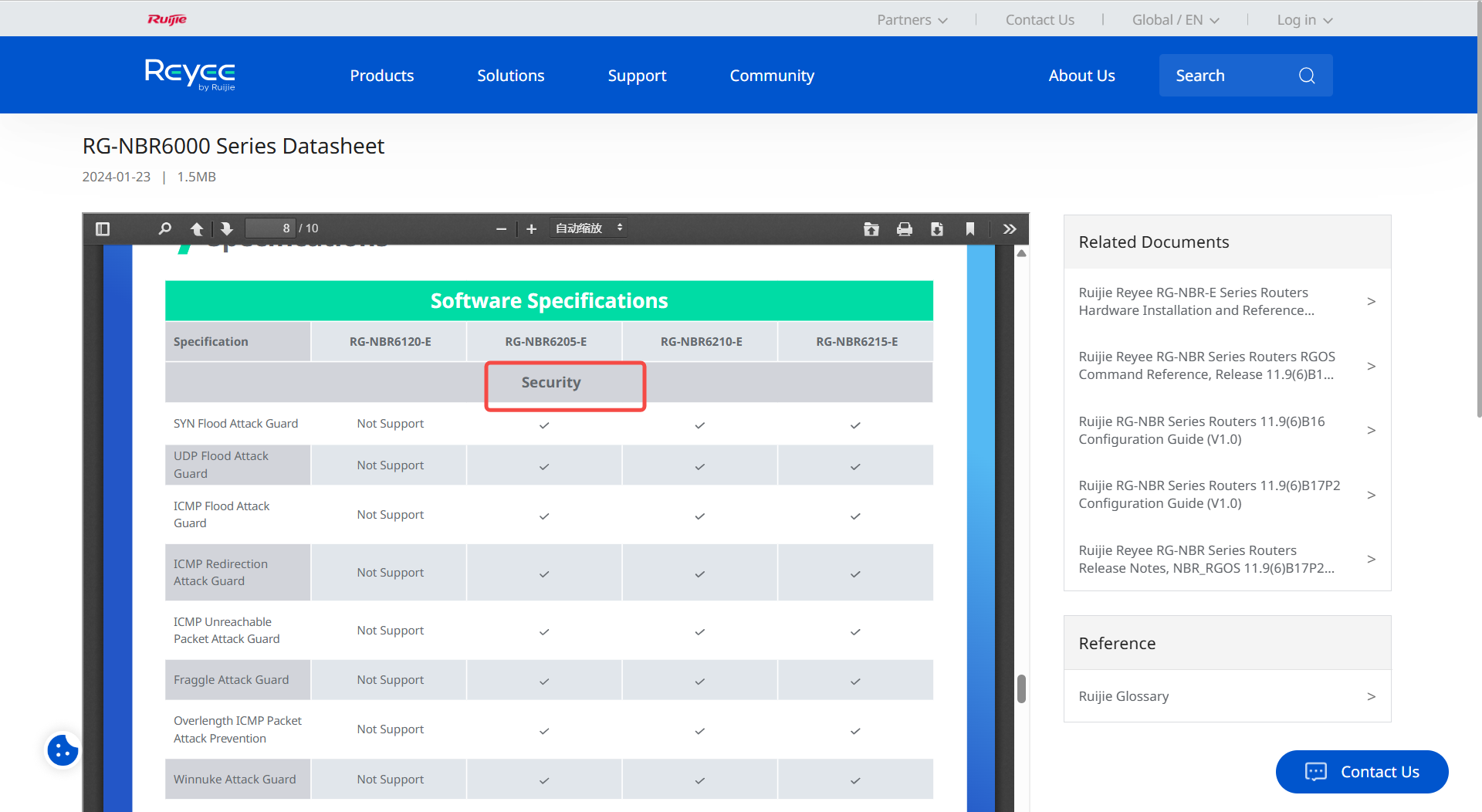Zoom out the PDF with minus
The image size is (1482, 812).
[501, 229]
